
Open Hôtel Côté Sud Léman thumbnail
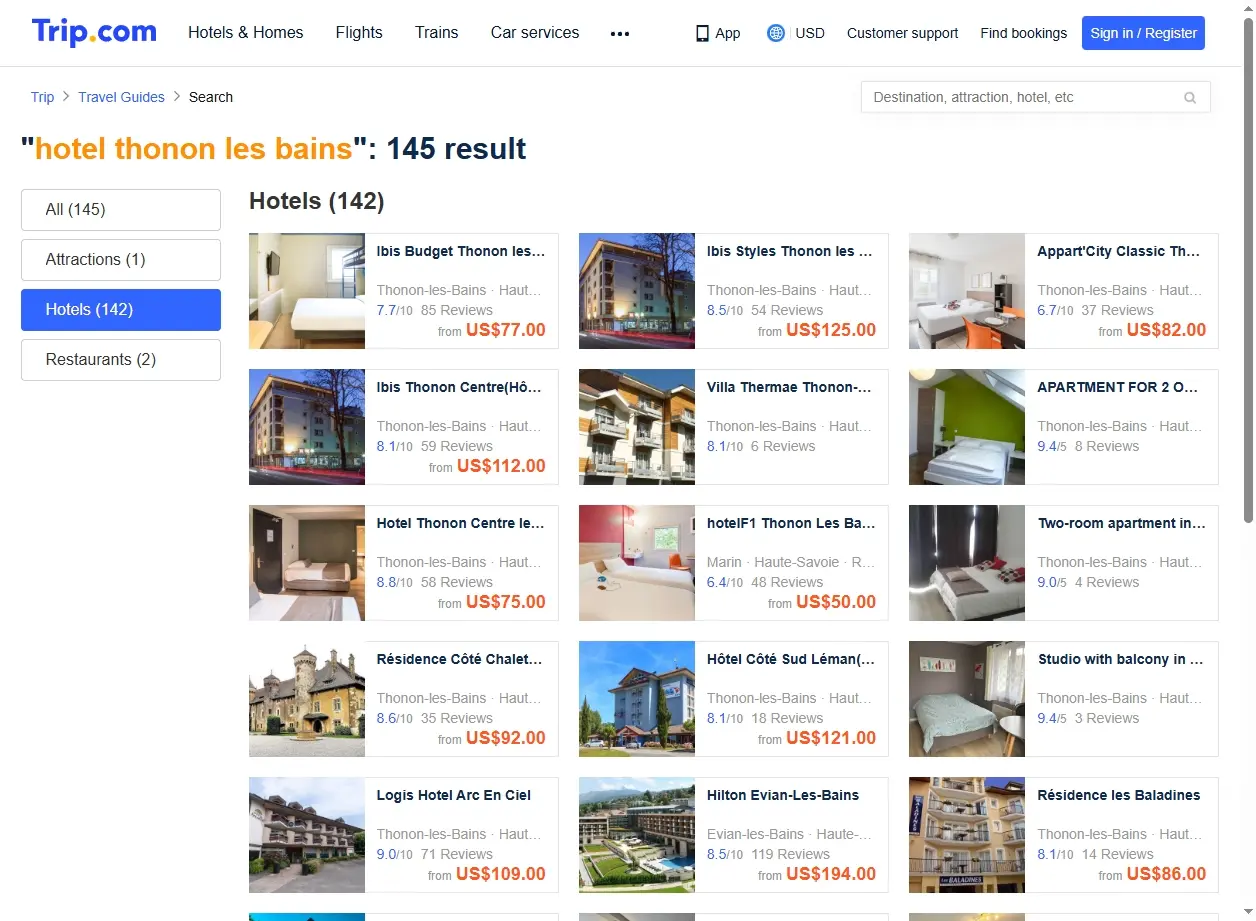[637, 699]
